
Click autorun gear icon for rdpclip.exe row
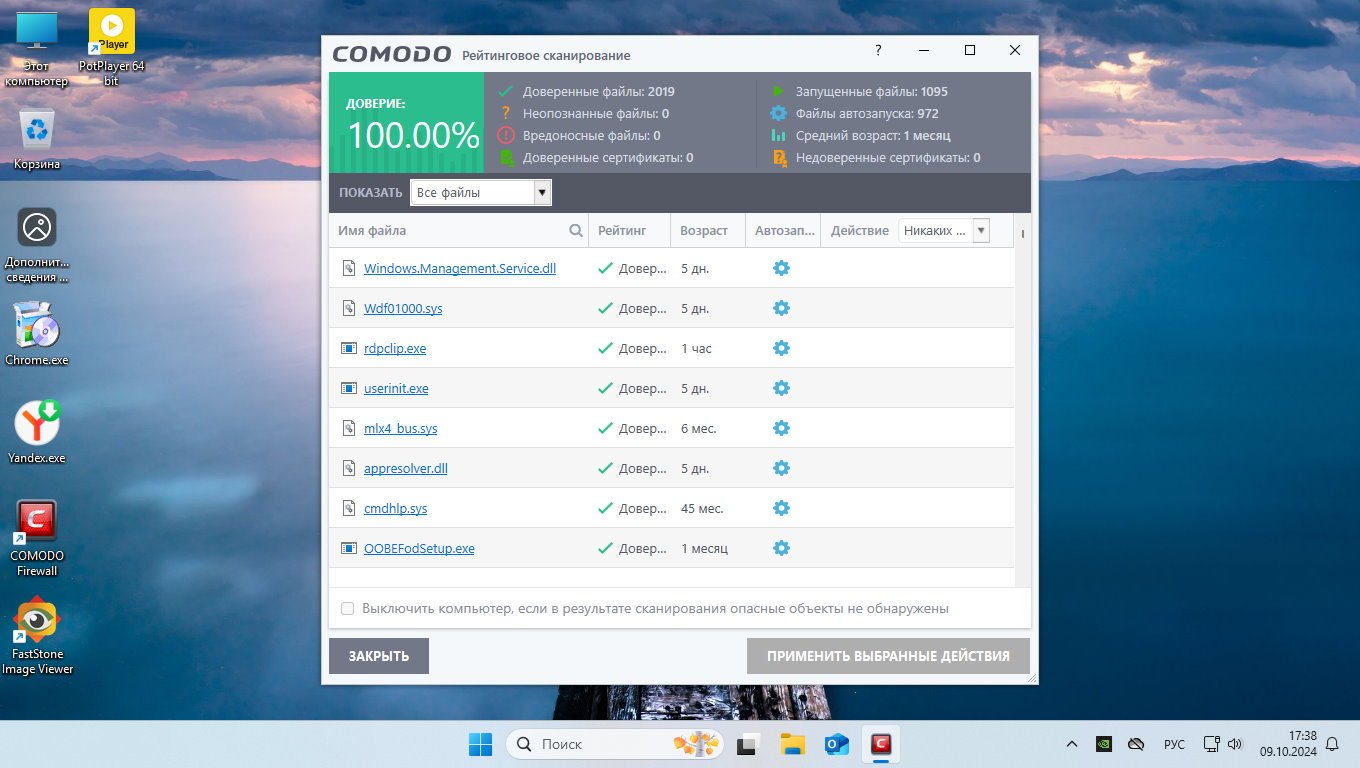781,348
